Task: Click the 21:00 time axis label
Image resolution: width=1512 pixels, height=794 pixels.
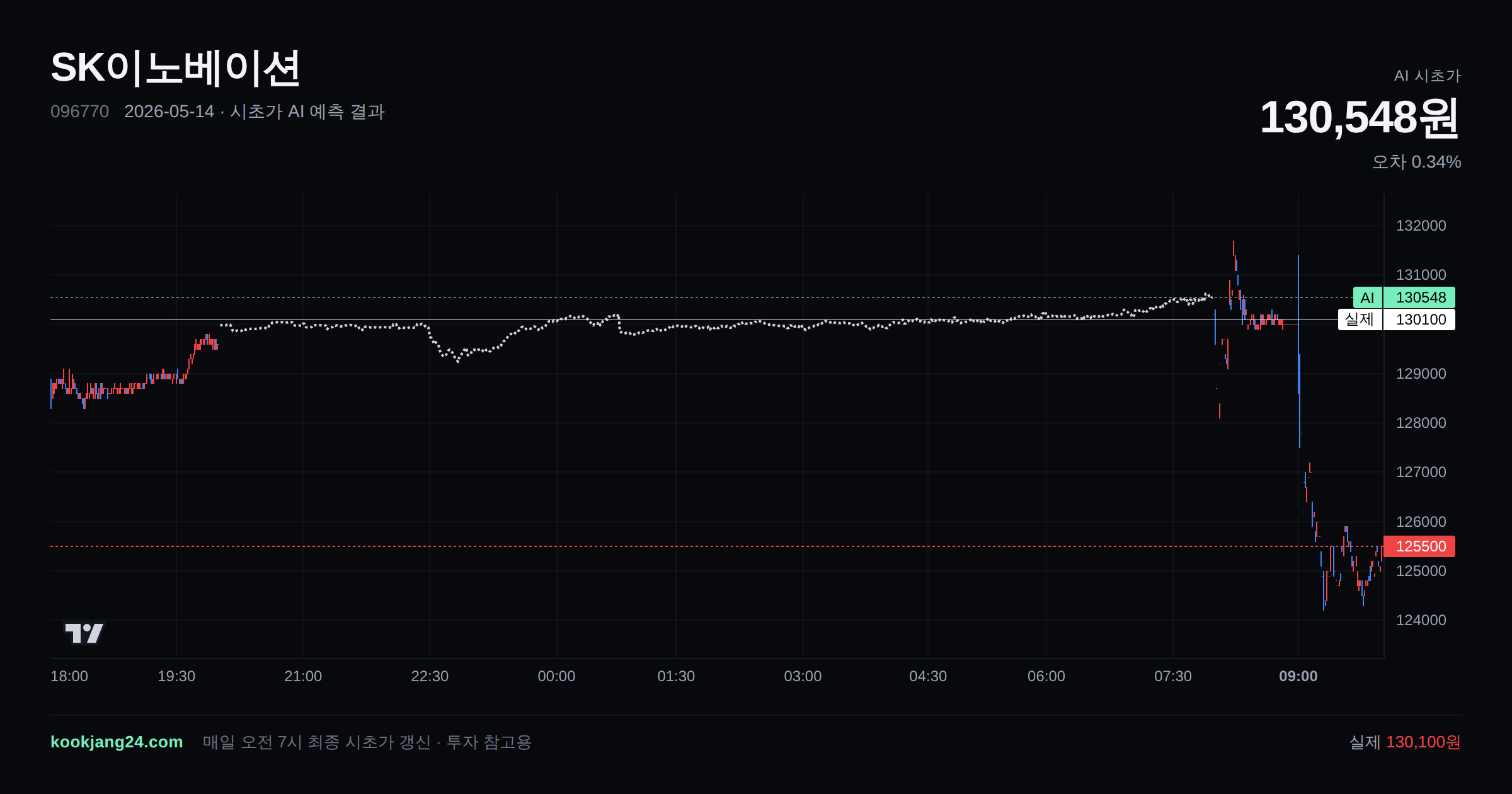Action: tap(303, 676)
